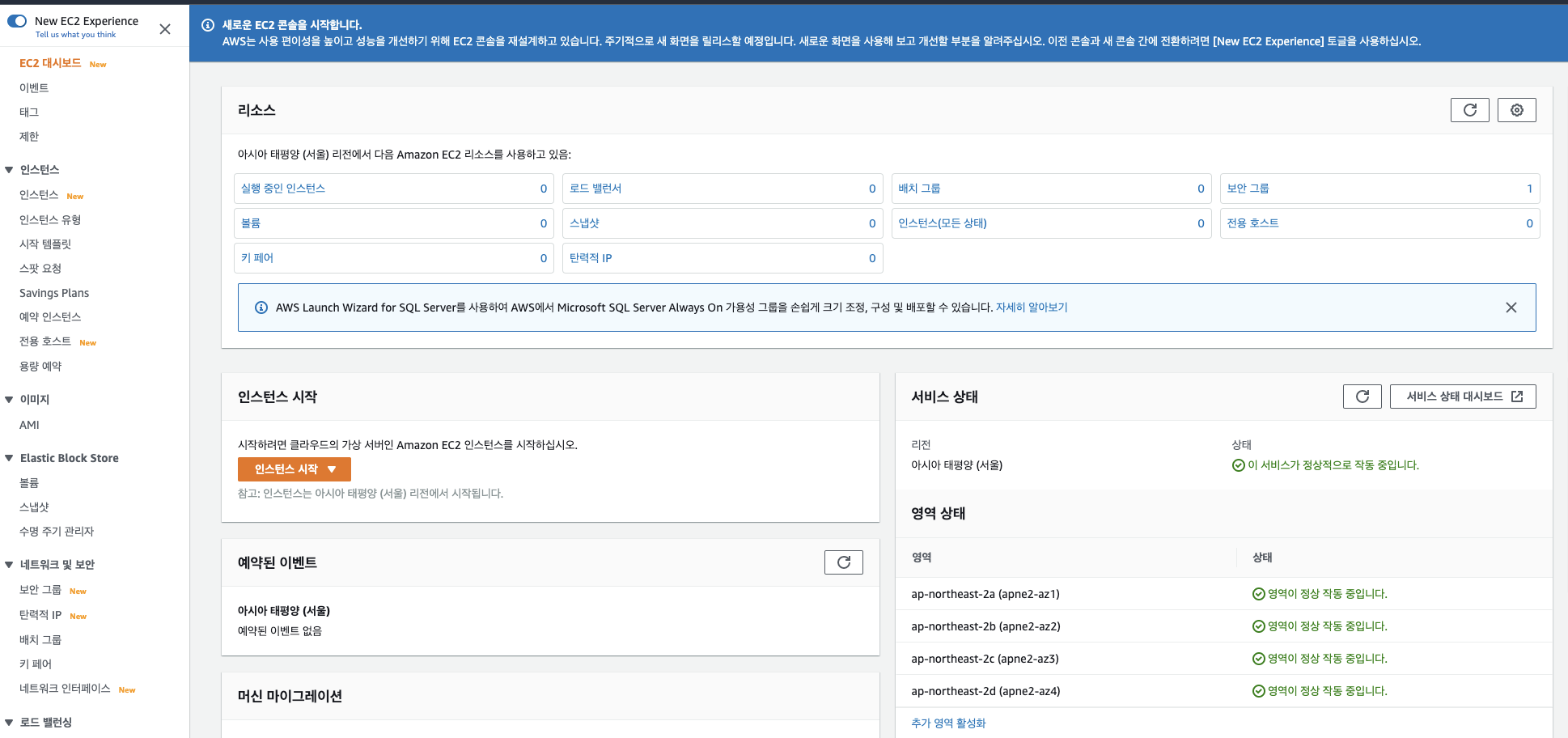Open 제한 in the sidebar

coord(29,136)
